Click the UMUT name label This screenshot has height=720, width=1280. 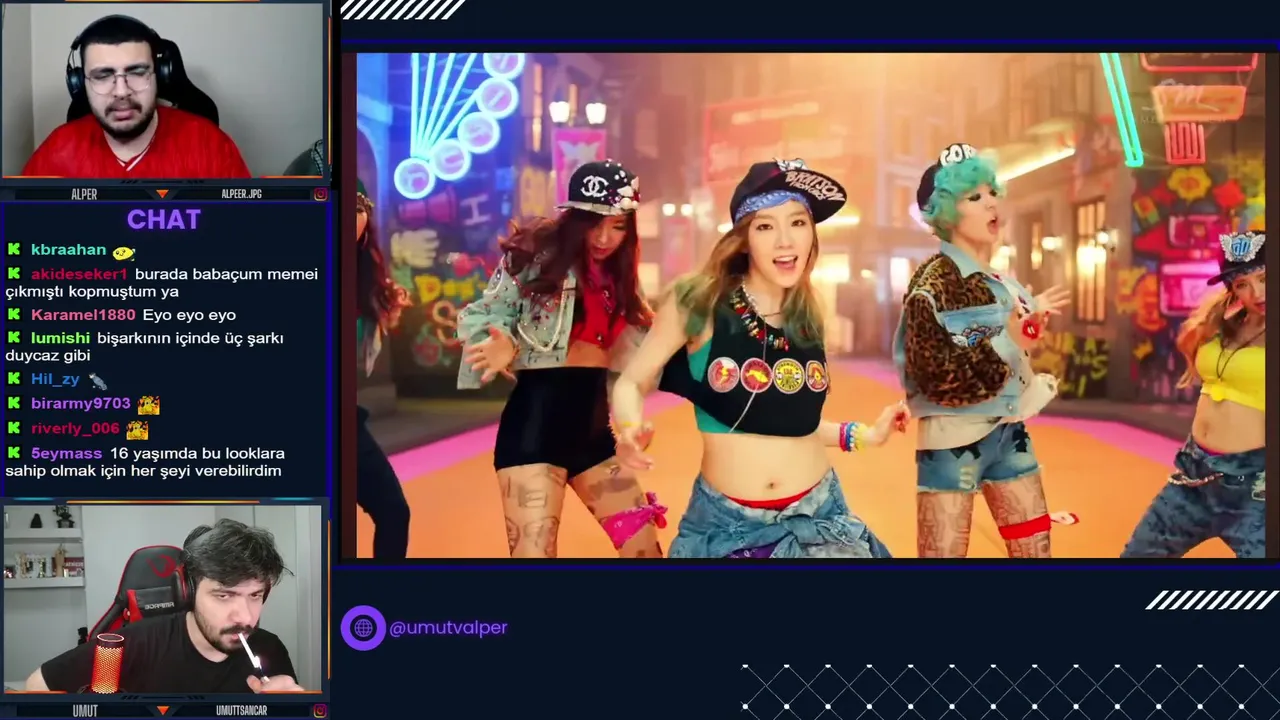85,711
